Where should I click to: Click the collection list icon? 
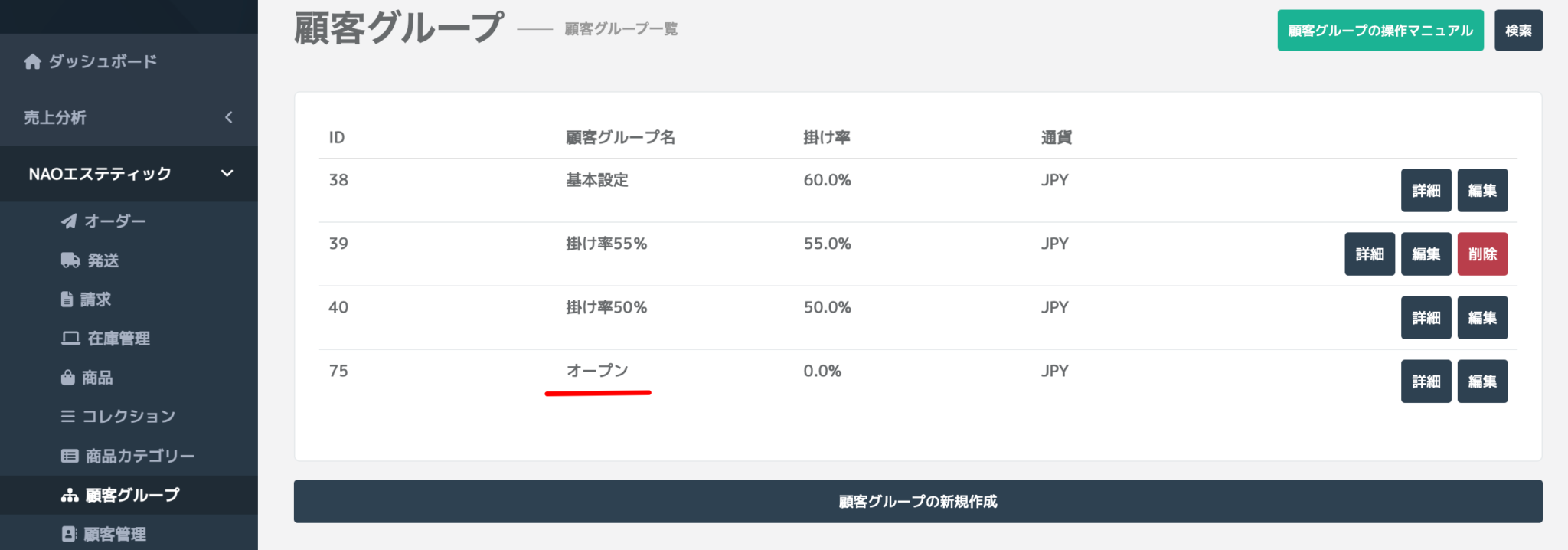68,416
